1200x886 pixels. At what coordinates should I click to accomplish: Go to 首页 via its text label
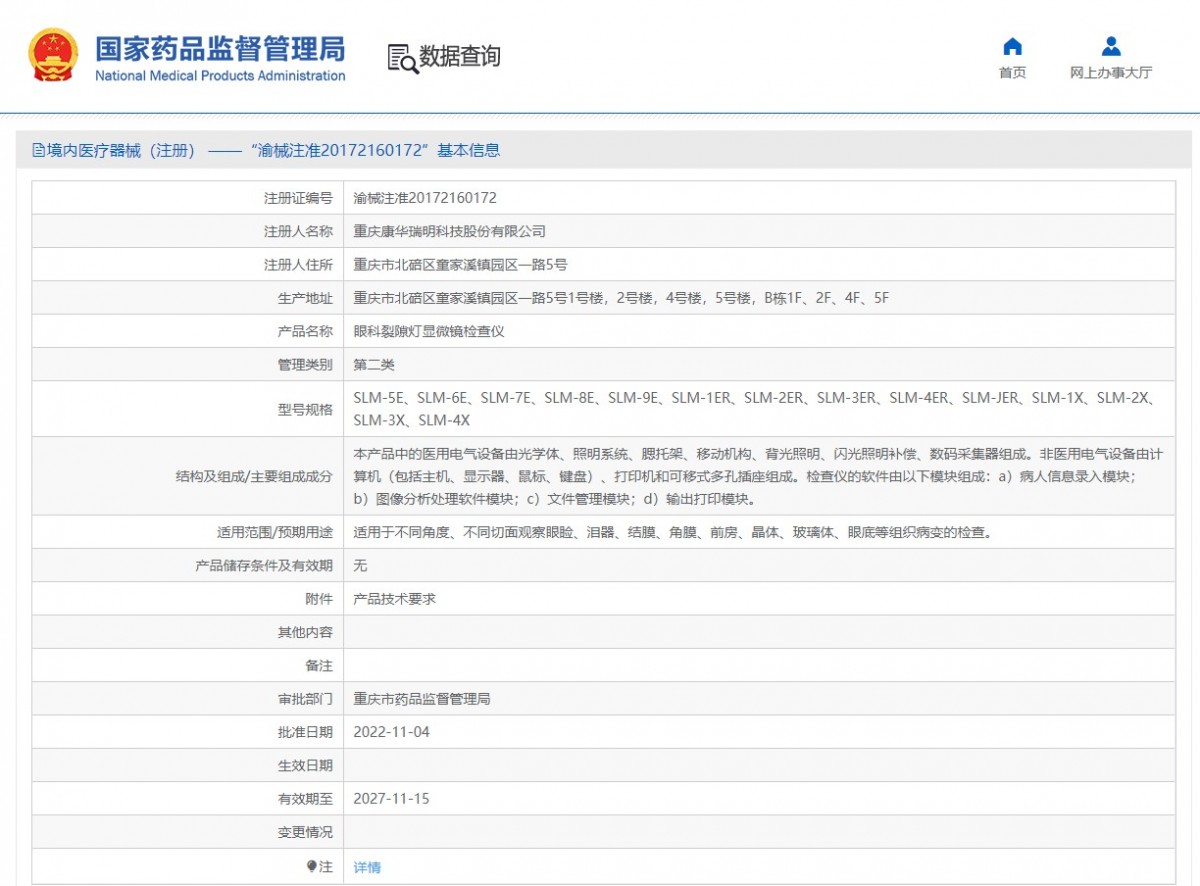[x=1012, y=73]
